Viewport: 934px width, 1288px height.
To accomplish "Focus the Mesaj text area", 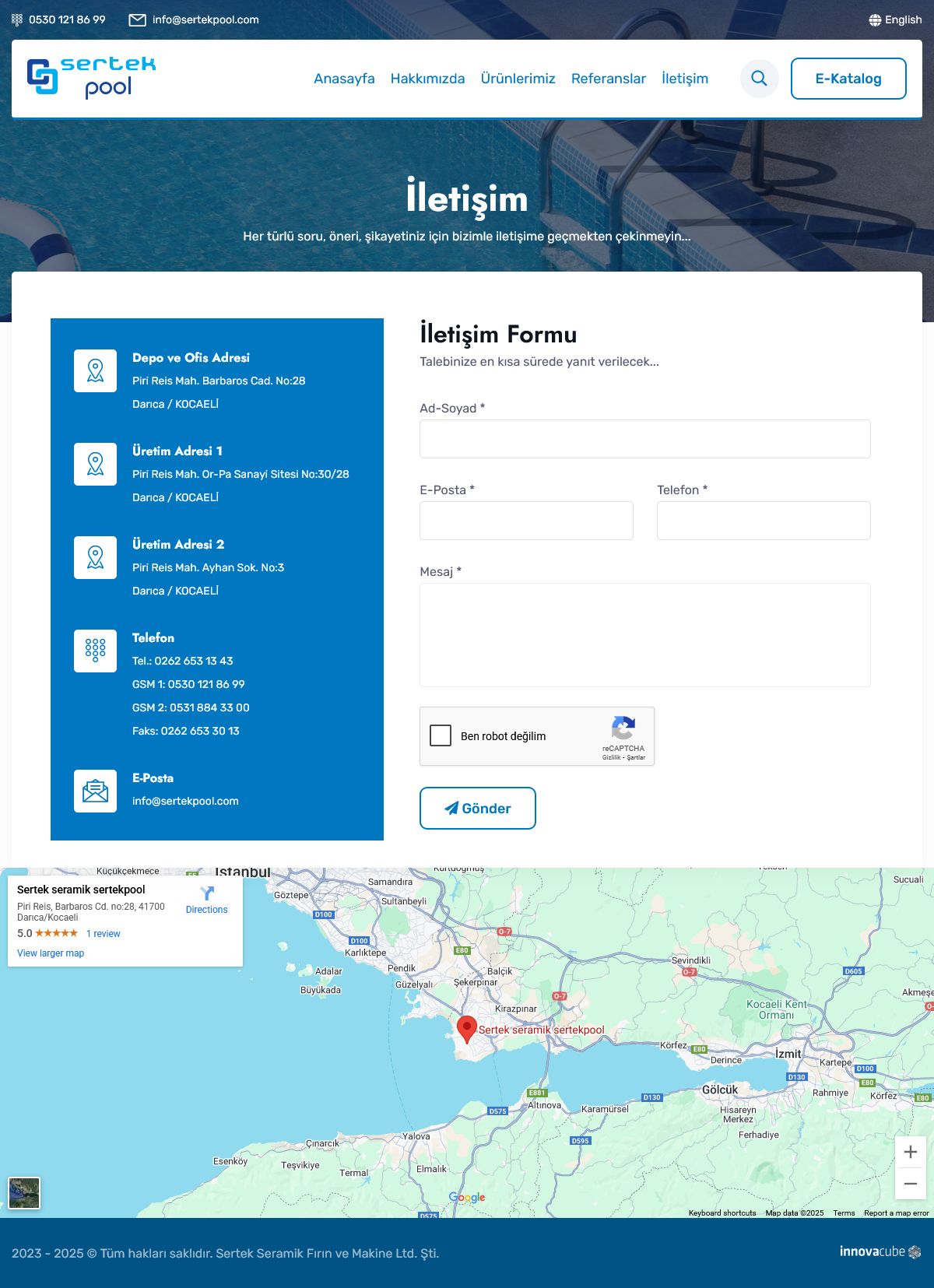I will pyautogui.click(x=645, y=635).
